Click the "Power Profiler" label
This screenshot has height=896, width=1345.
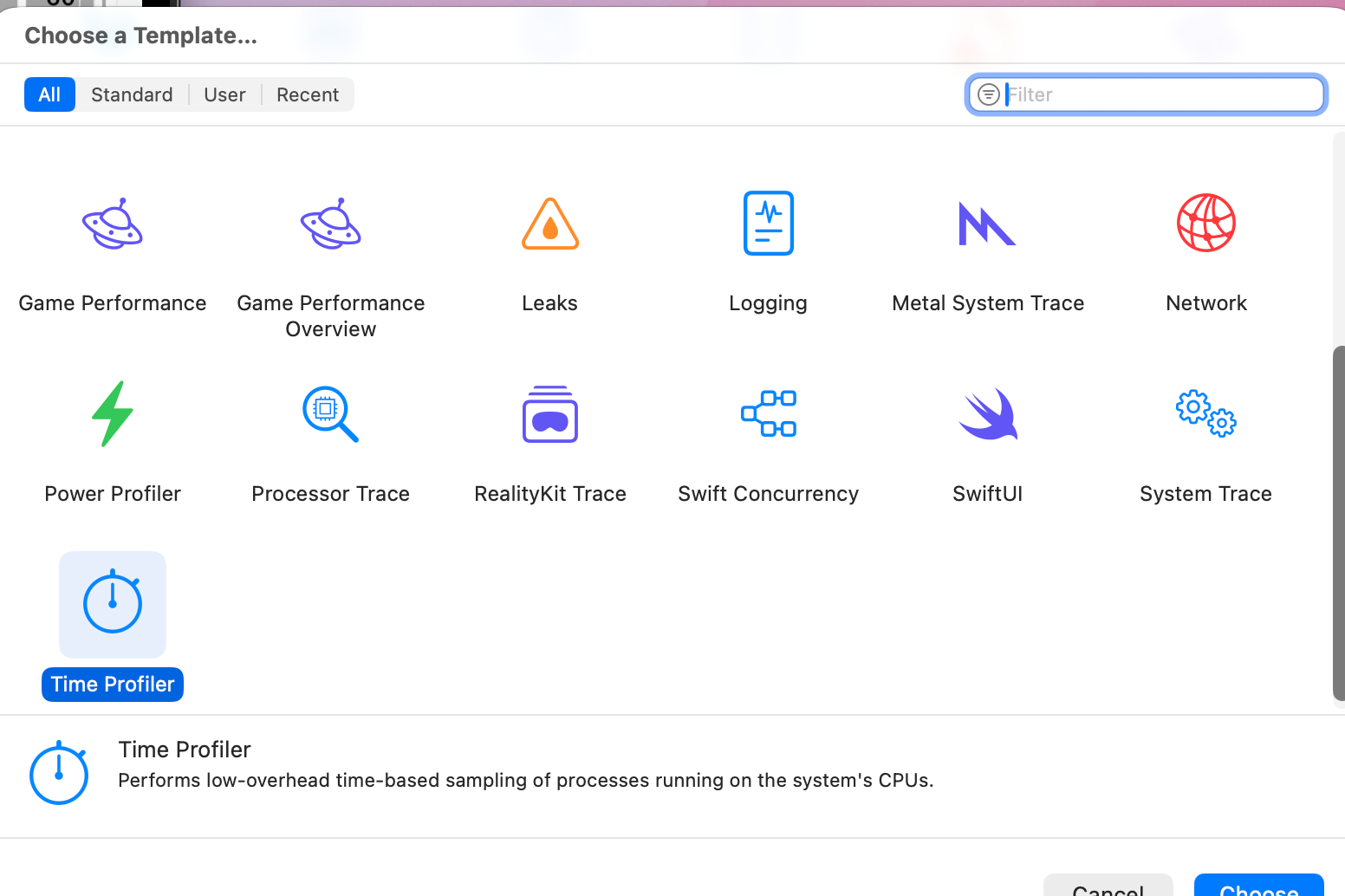pyautogui.click(x=113, y=494)
